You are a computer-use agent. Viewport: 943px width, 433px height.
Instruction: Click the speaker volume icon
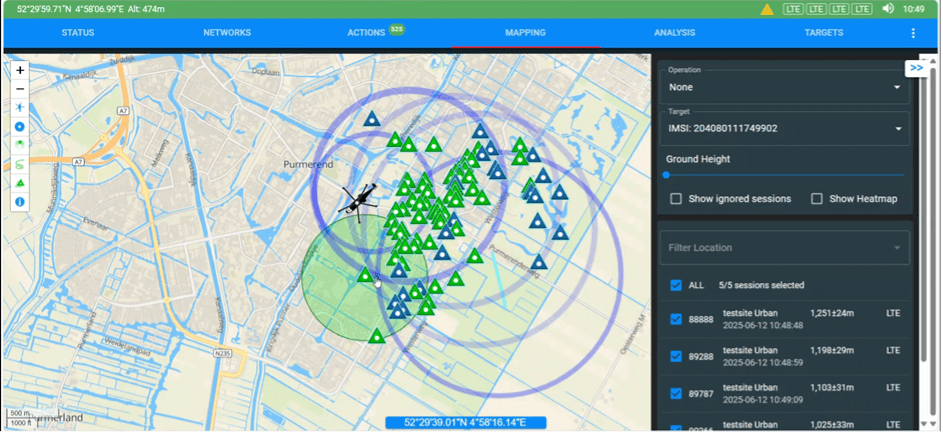888,9
